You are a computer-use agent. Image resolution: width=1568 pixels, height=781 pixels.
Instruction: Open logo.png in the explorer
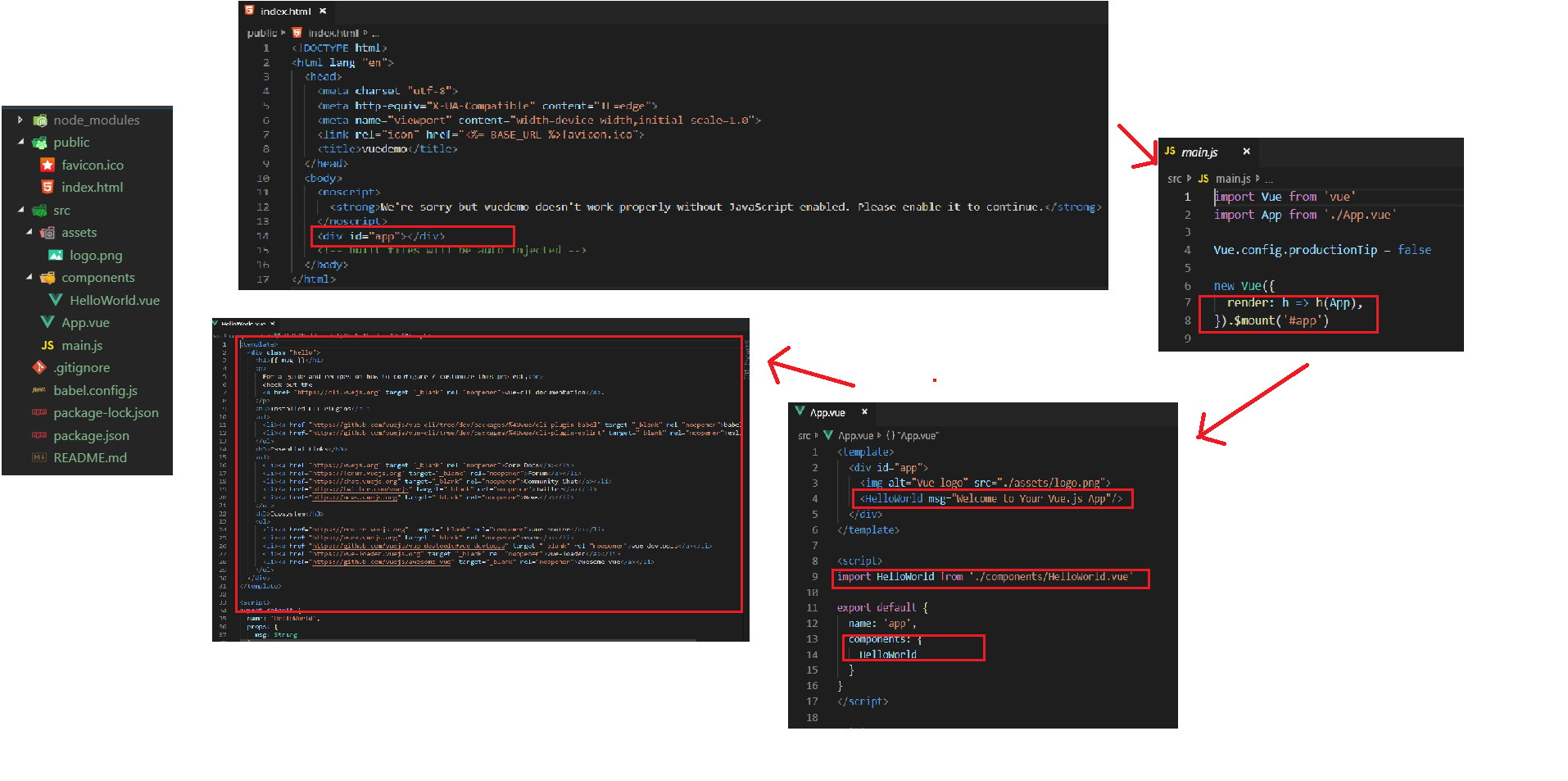96,255
